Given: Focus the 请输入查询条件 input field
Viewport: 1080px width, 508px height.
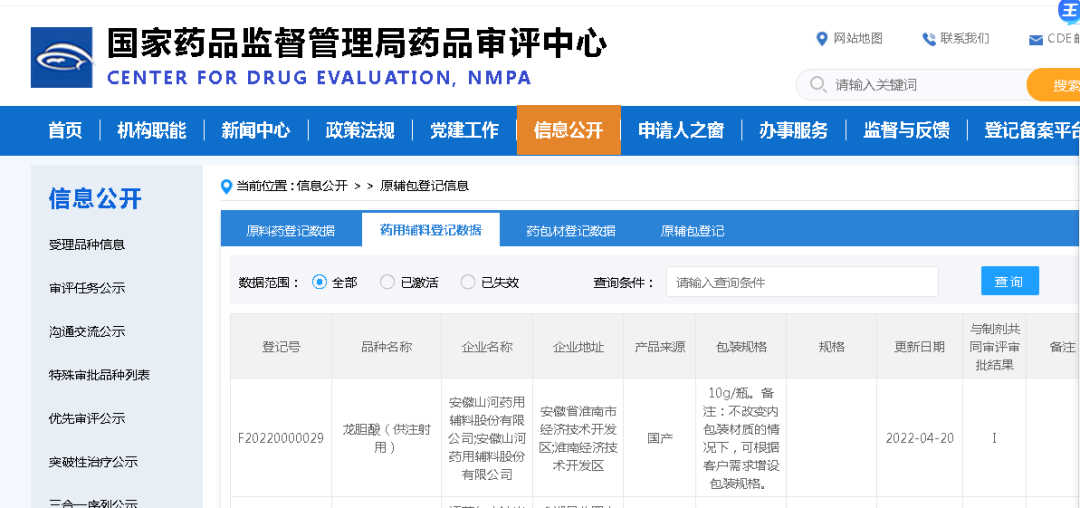Looking at the screenshot, I should tap(802, 282).
